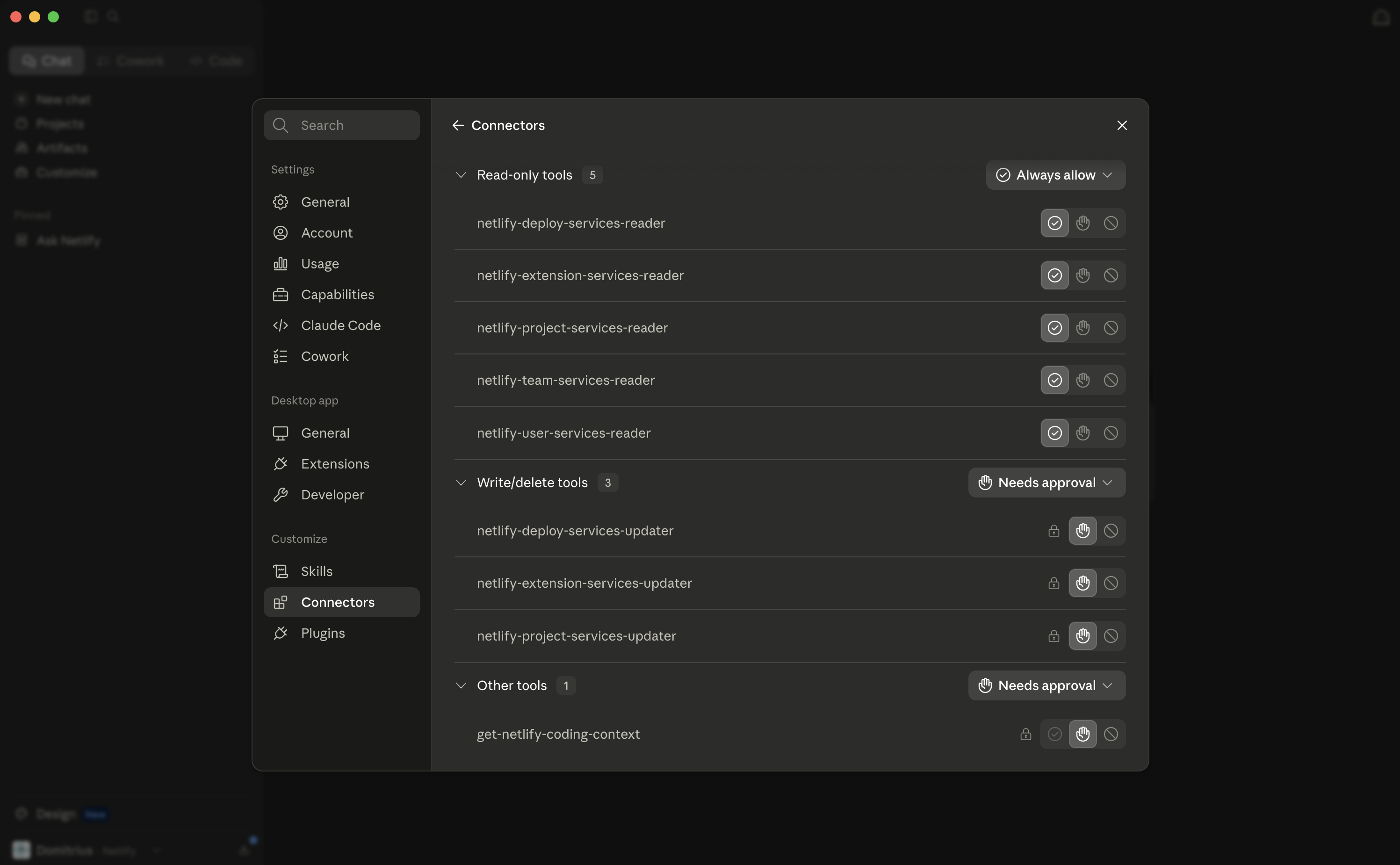Open General under Settings
Screen dimensions: 1400x865
pyautogui.click(x=341, y=202)
